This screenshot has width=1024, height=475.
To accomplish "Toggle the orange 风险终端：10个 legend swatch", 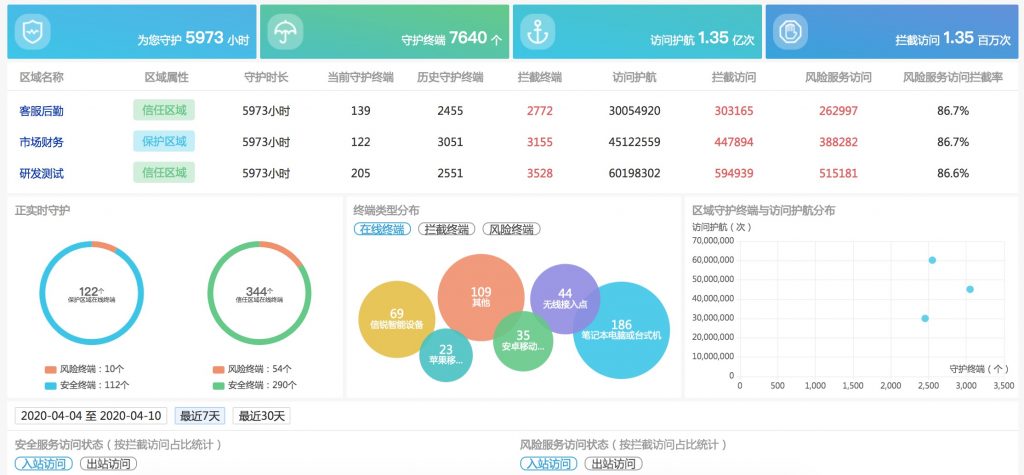I will tap(51, 370).
